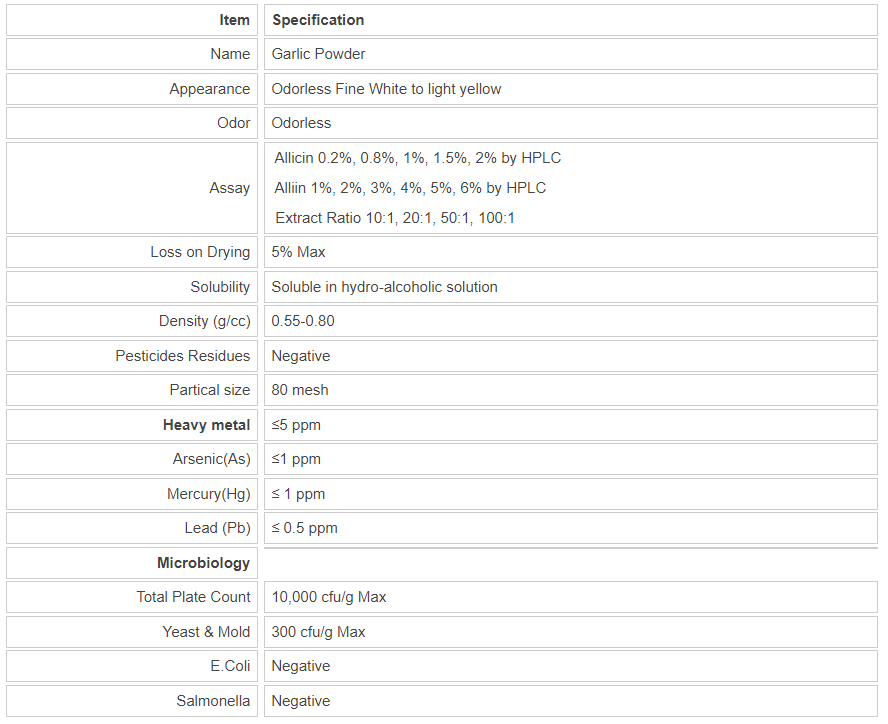Select the Total Plate Count value
The image size is (888, 724).
coord(328,597)
